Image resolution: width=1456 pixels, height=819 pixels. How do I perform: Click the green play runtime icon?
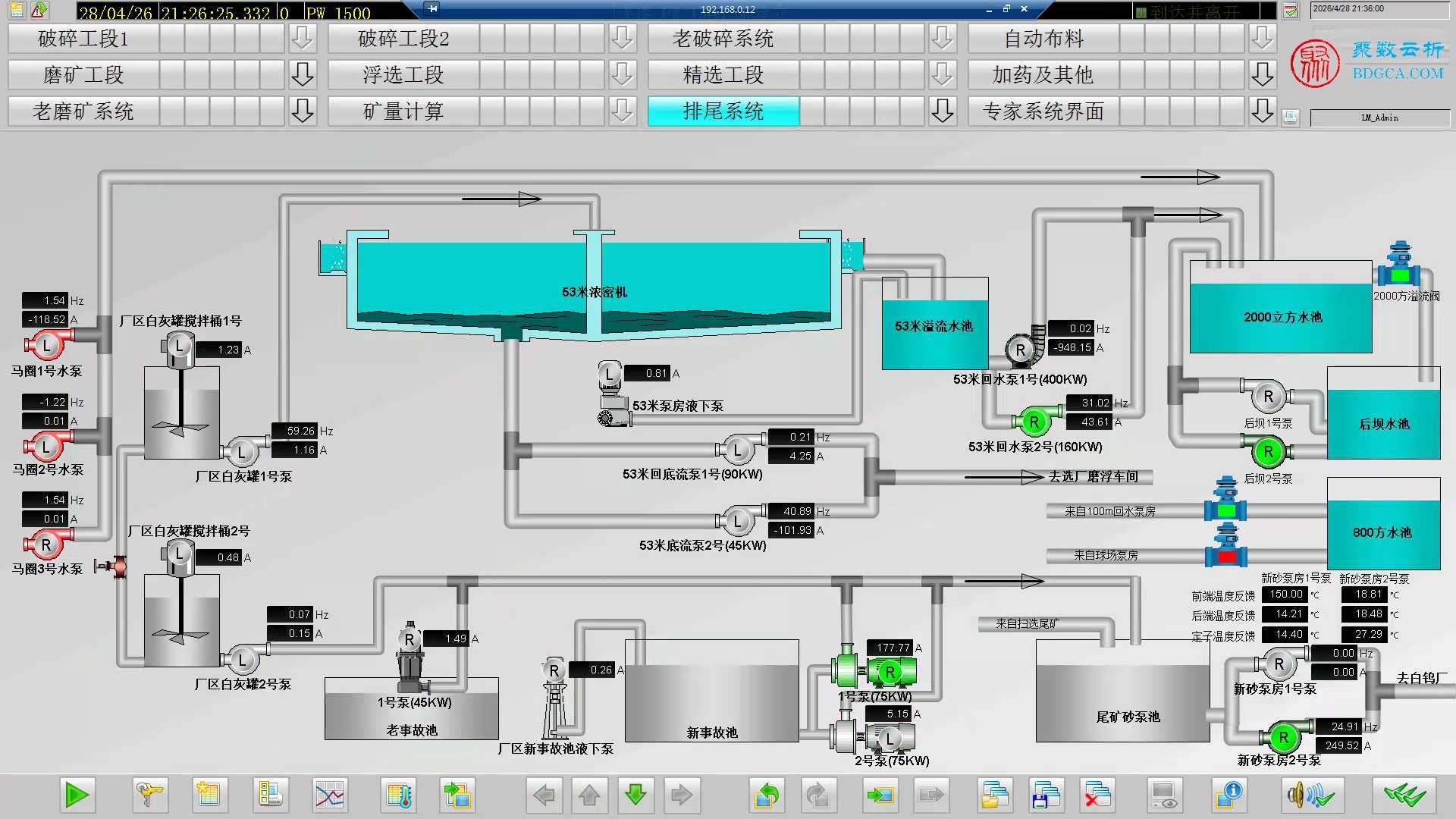pyautogui.click(x=77, y=795)
